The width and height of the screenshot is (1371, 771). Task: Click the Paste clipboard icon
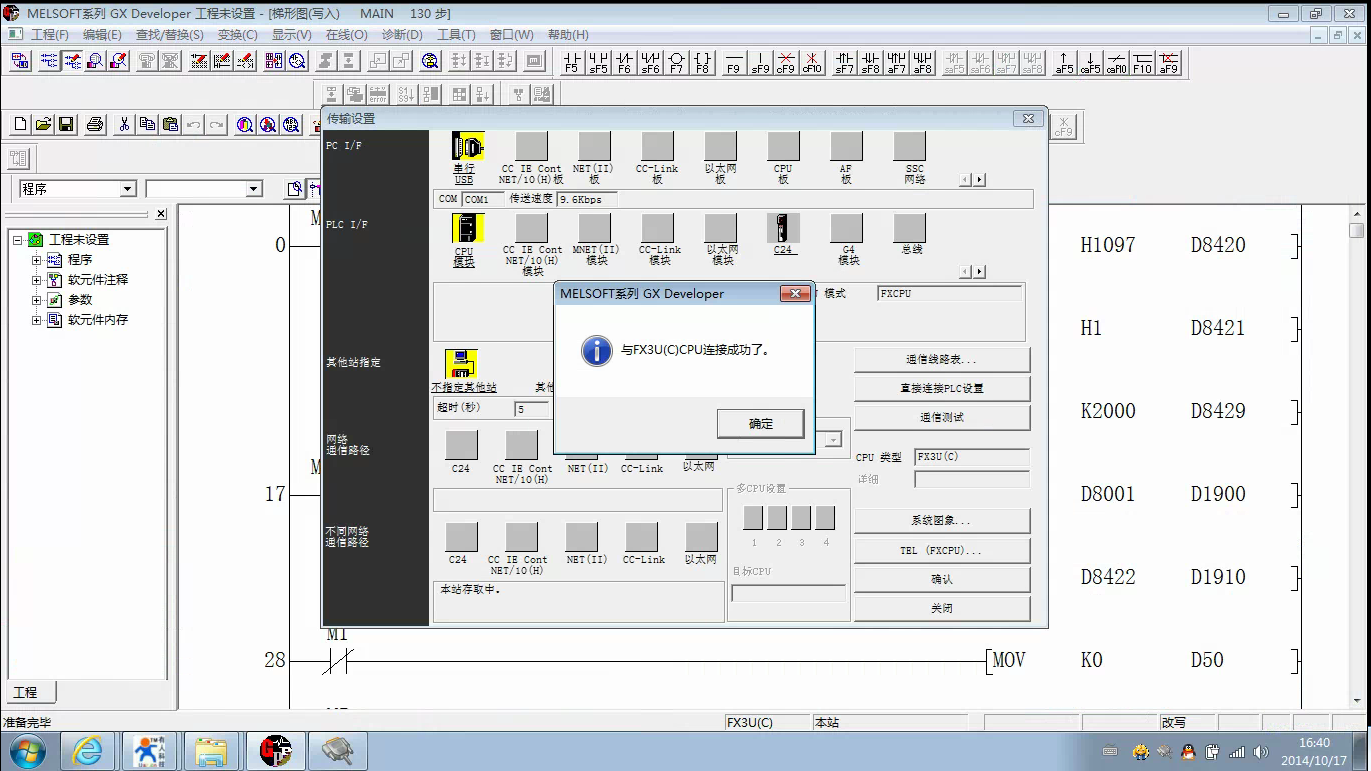coord(170,125)
